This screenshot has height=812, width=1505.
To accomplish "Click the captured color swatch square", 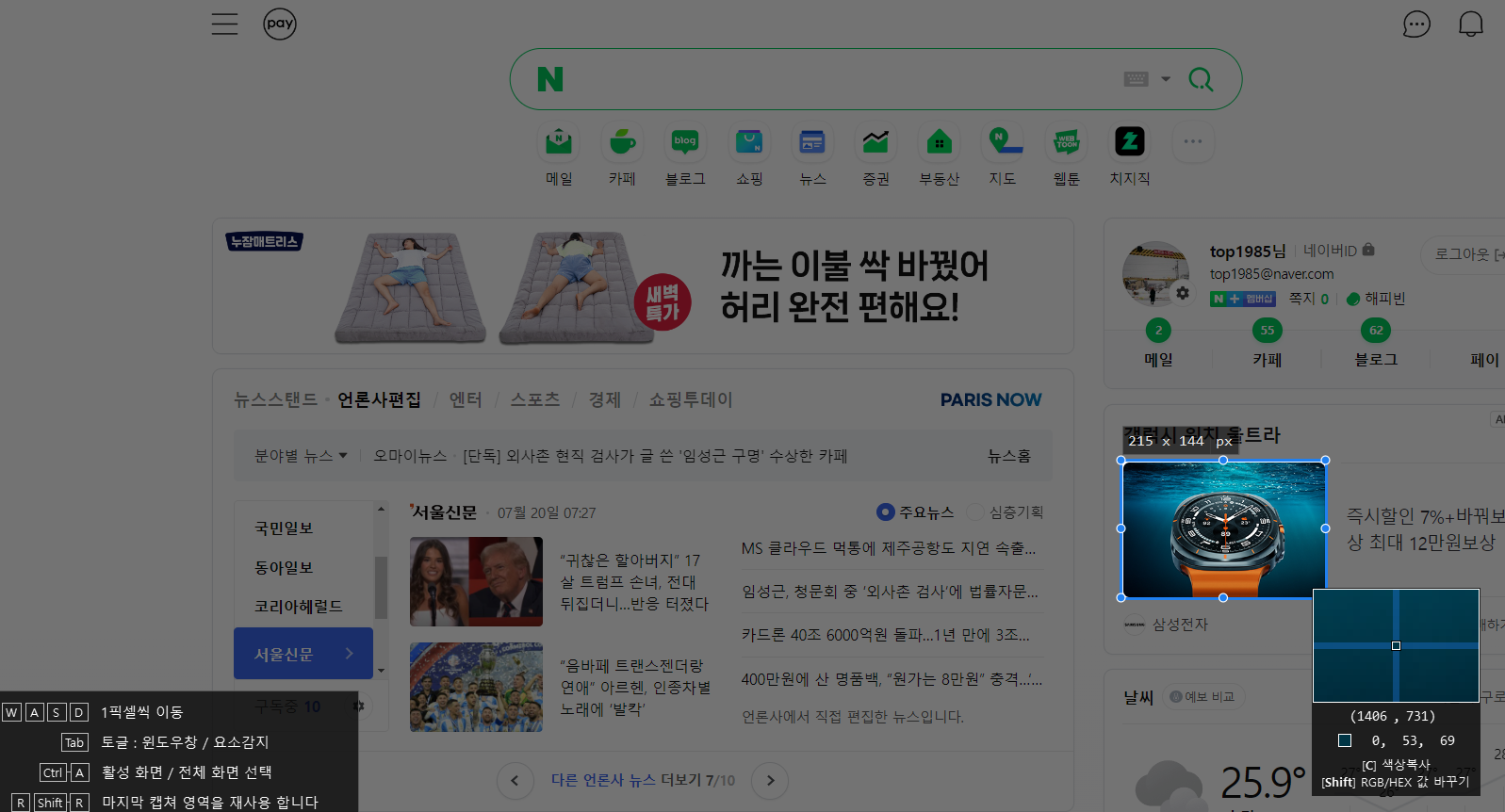I will pos(1345,740).
